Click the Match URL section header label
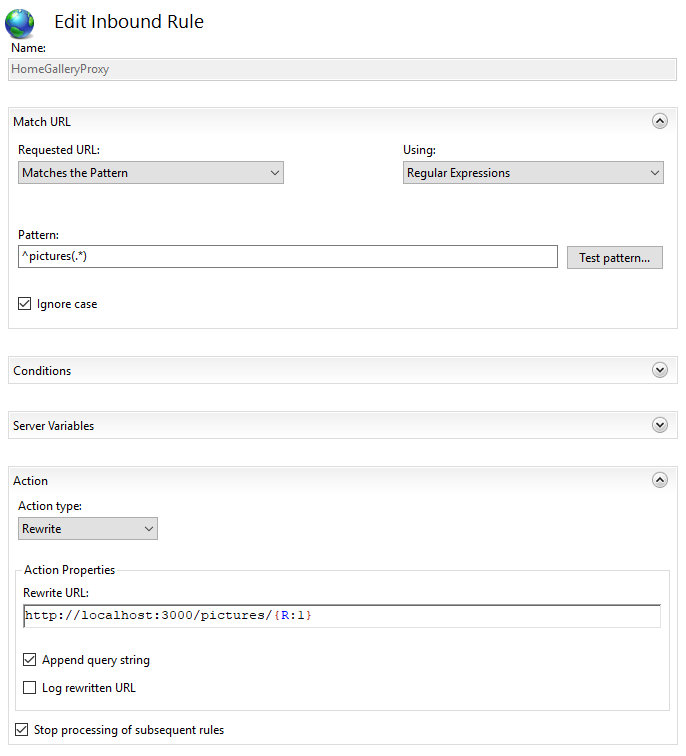686x756 pixels. tap(42, 122)
